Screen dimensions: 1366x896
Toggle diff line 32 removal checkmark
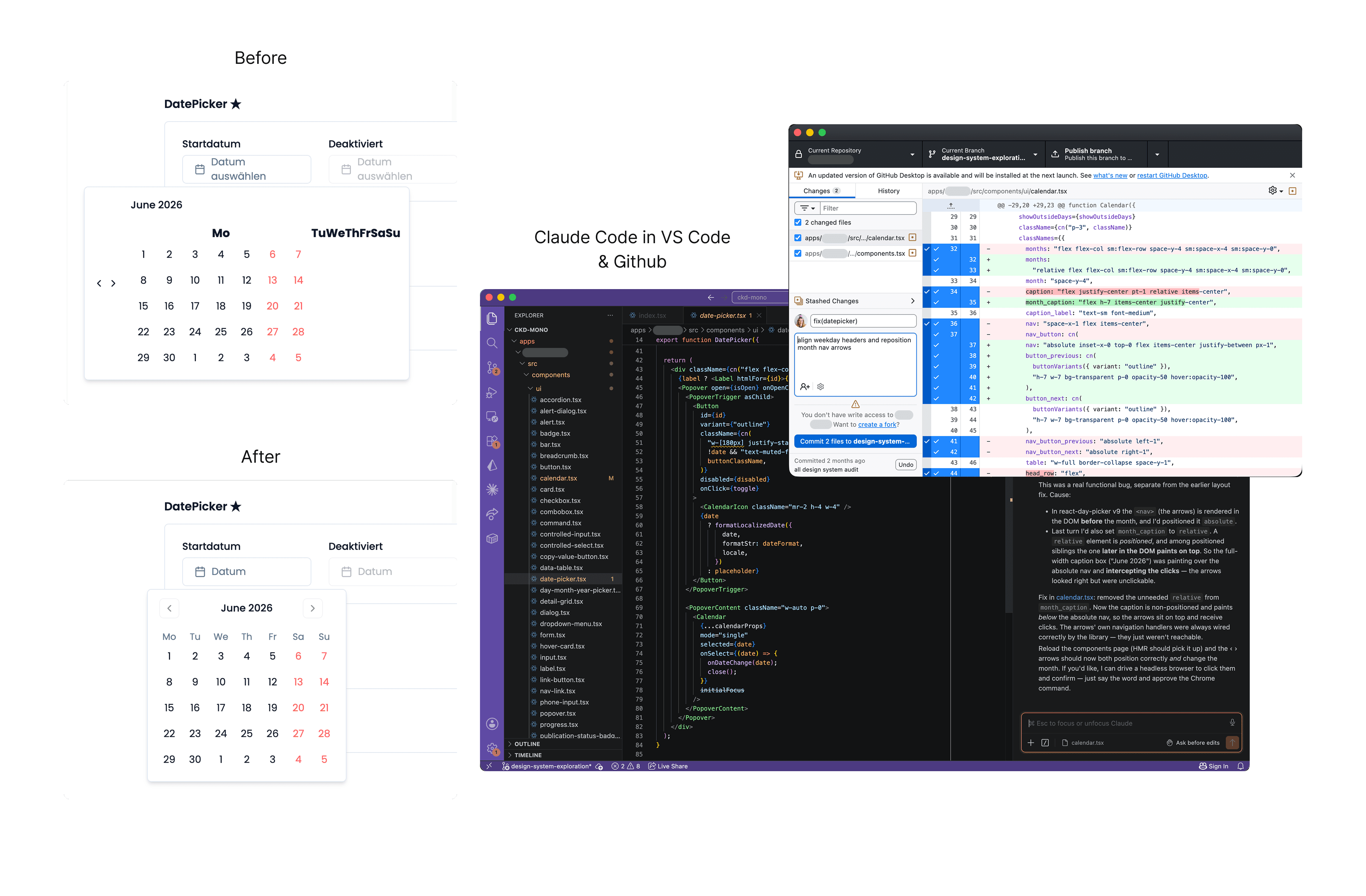pyautogui.click(x=936, y=249)
